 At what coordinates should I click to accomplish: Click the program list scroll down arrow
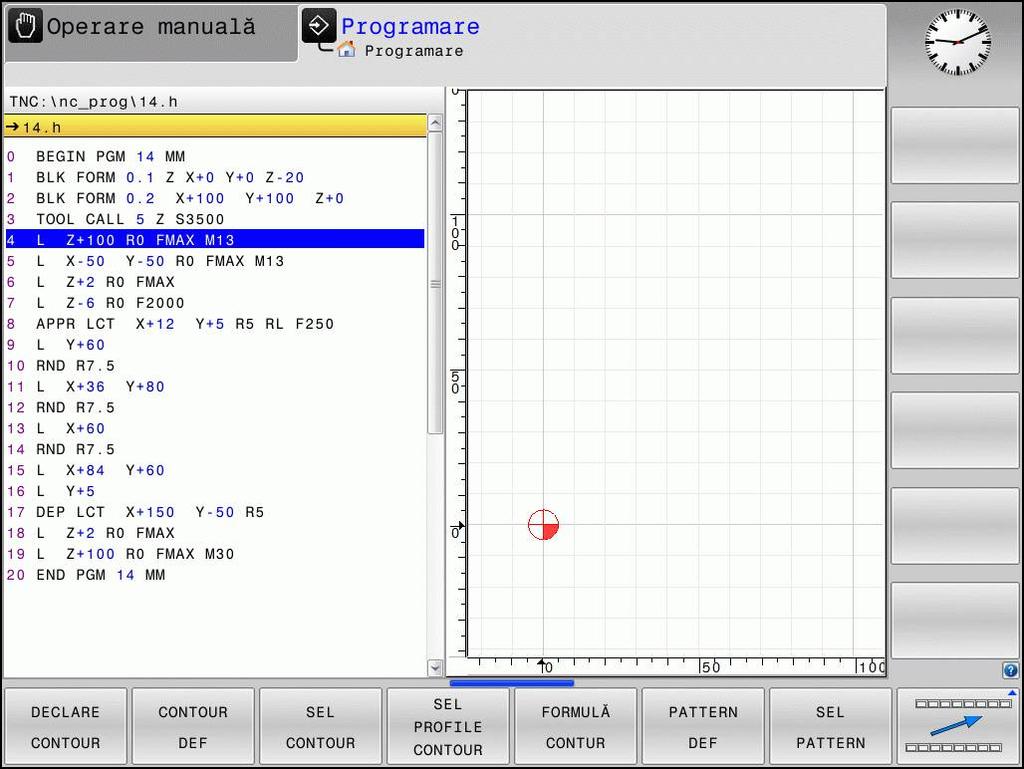[x=435, y=668]
